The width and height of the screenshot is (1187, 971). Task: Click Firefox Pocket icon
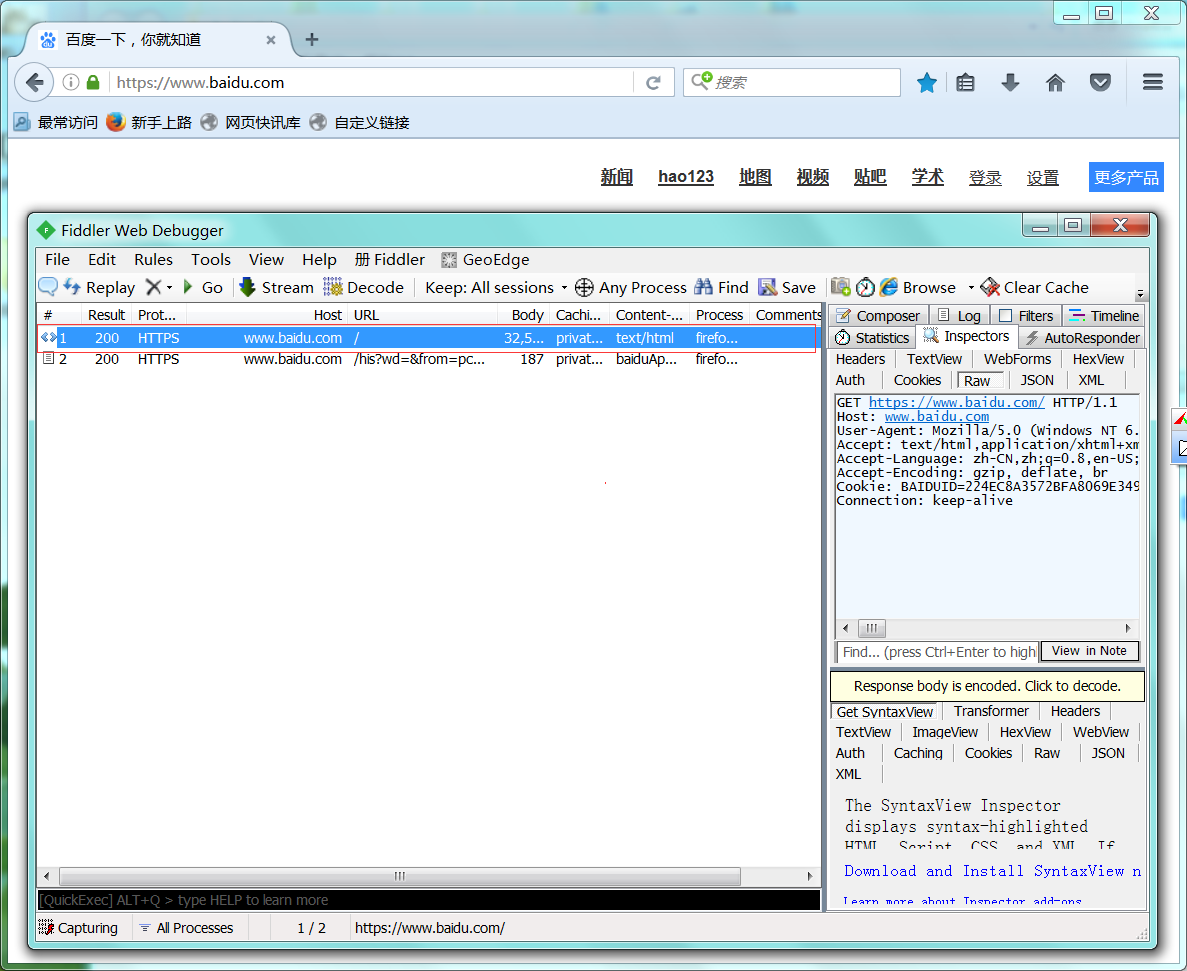1100,82
